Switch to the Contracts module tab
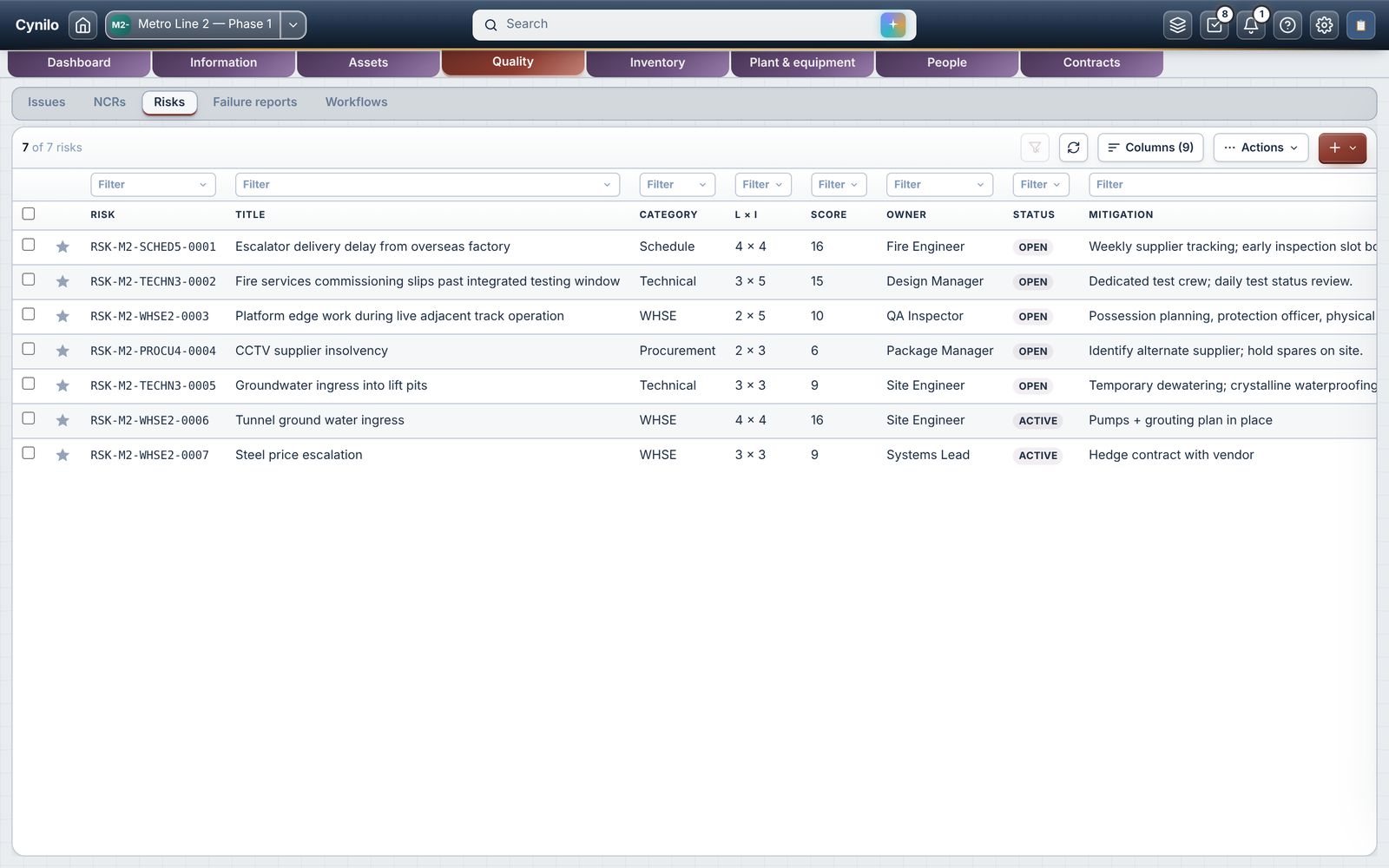Viewport: 1389px width, 868px height. [x=1091, y=62]
